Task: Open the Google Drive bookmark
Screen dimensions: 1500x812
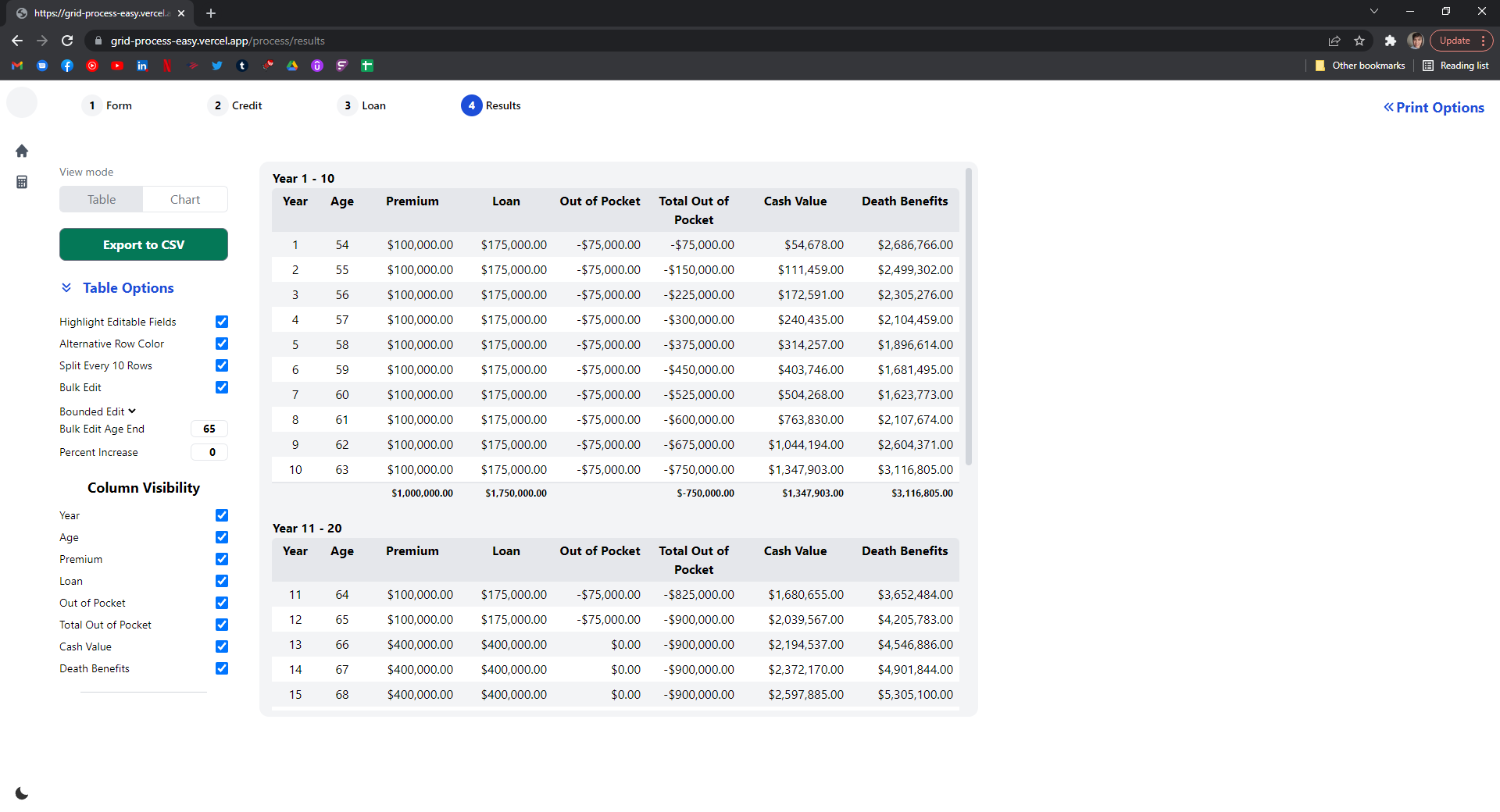Action: (x=292, y=66)
